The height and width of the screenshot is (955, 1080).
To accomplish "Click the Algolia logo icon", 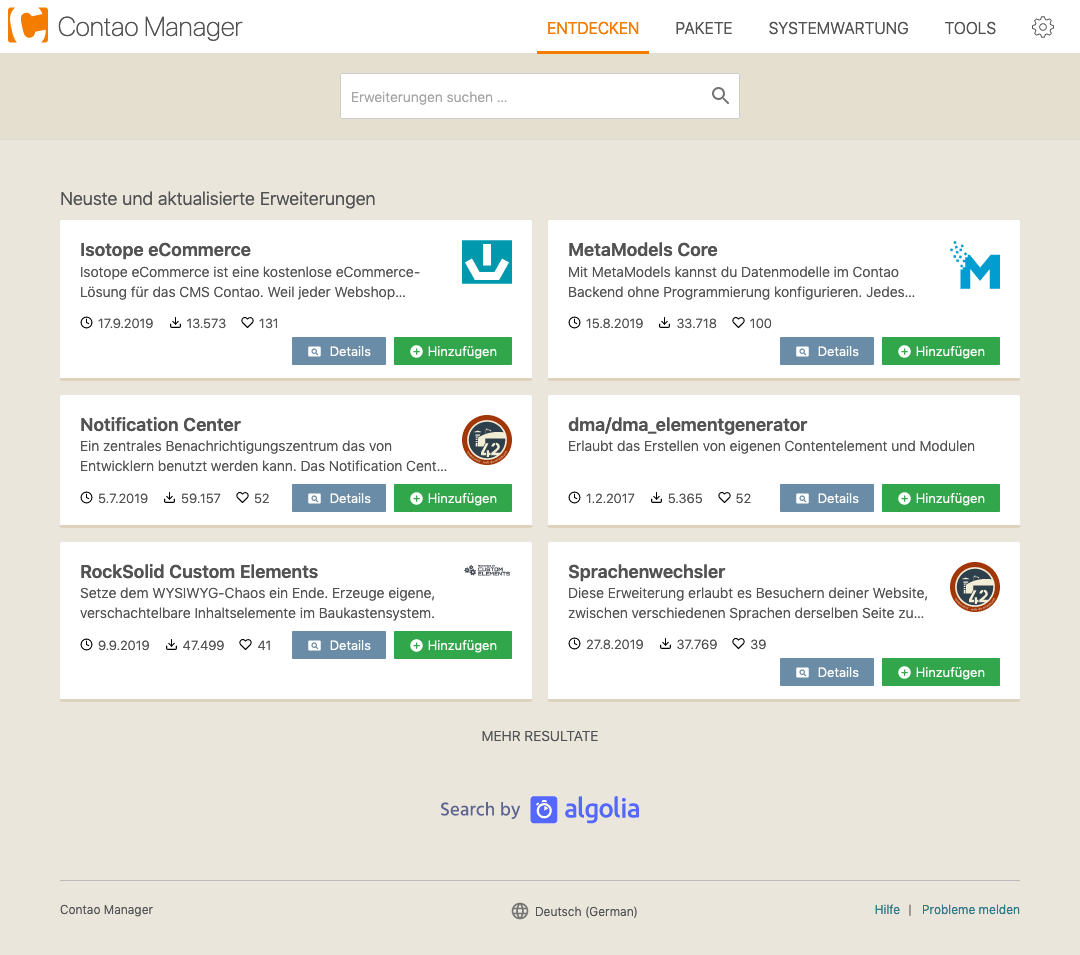I will [x=543, y=810].
